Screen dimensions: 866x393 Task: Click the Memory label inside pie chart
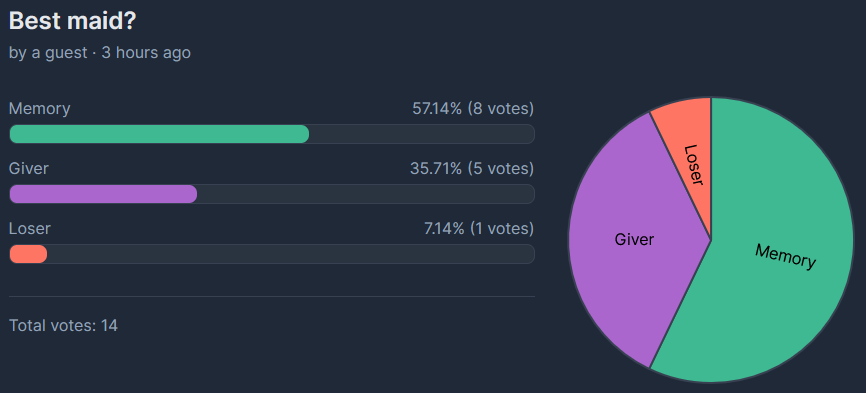785,257
